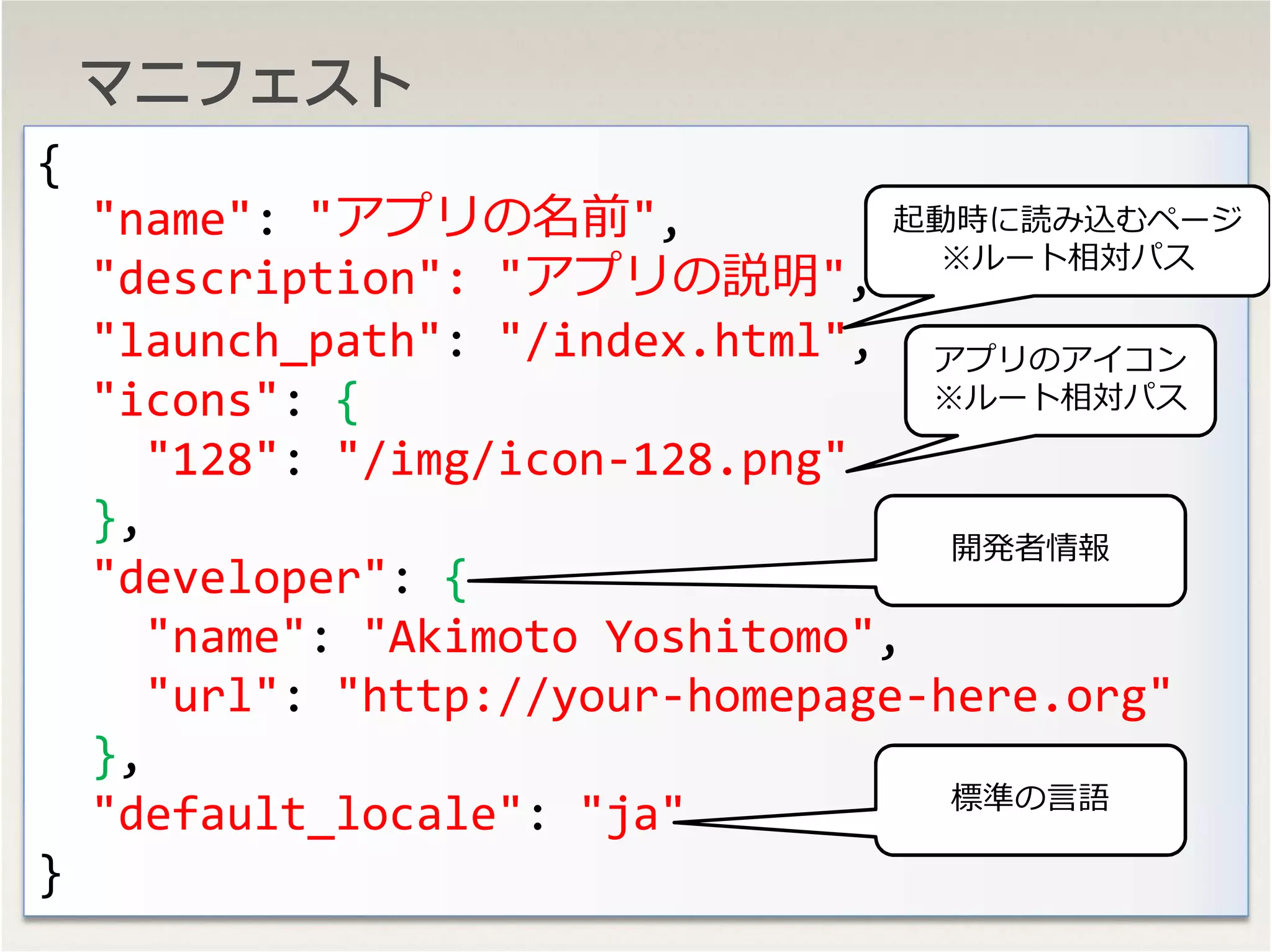1272x952 pixels.
Task: Select the value "Akimoto Yoshitomo"
Action: tap(619, 637)
